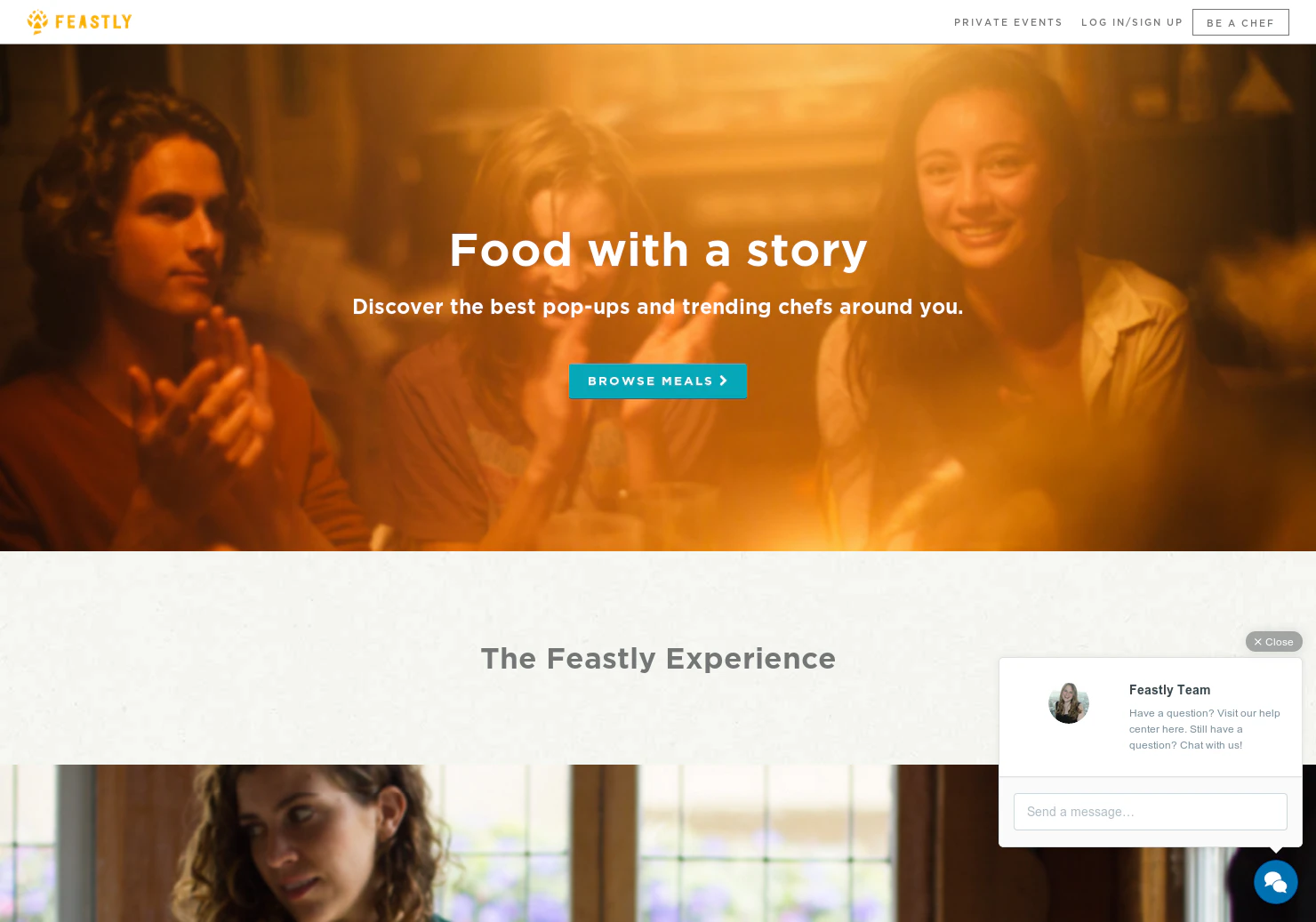Click the Browse Meals button
This screenshot has height=922, width=1316.
click(658, 381)
